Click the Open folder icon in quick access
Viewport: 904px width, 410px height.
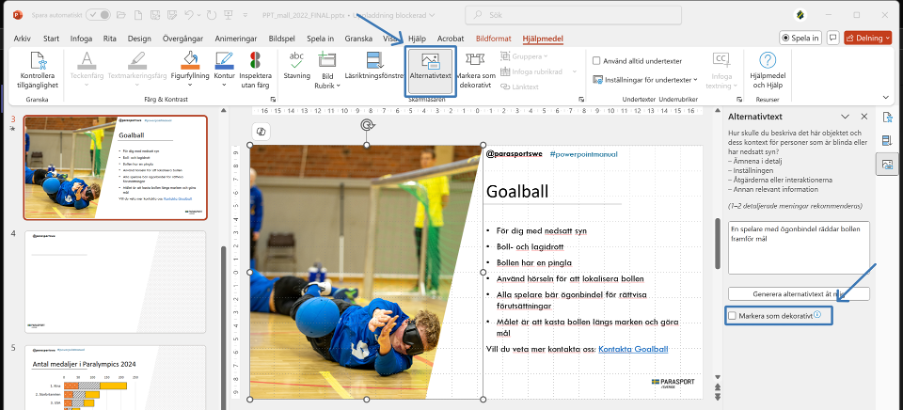(x=121, y=15)
